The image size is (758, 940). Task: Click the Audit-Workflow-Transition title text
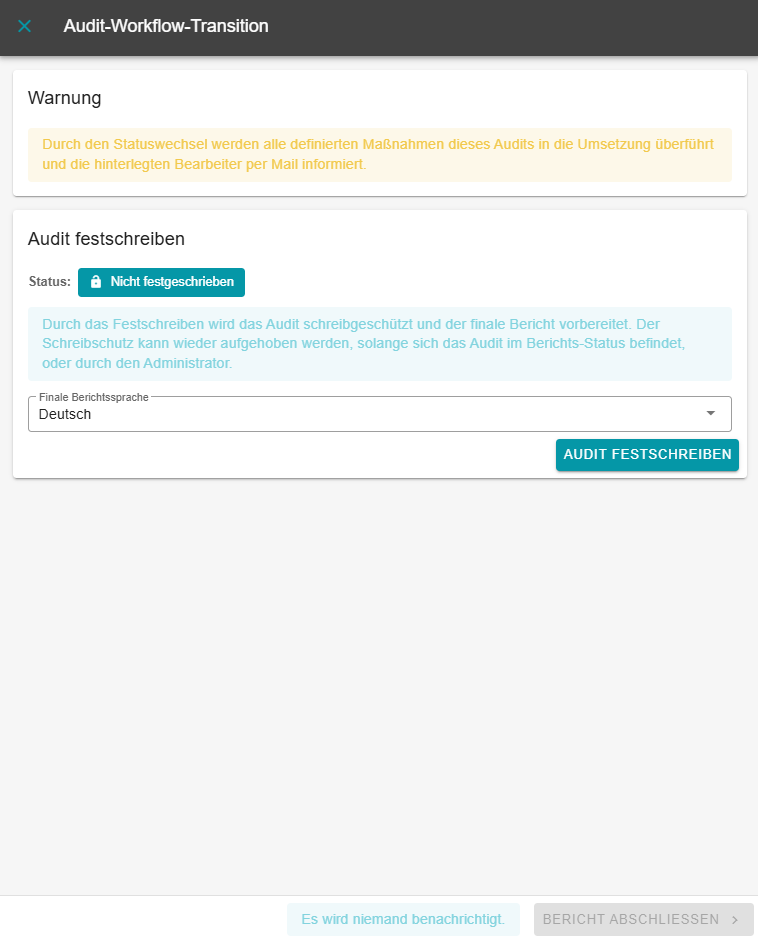click(166, 26)
